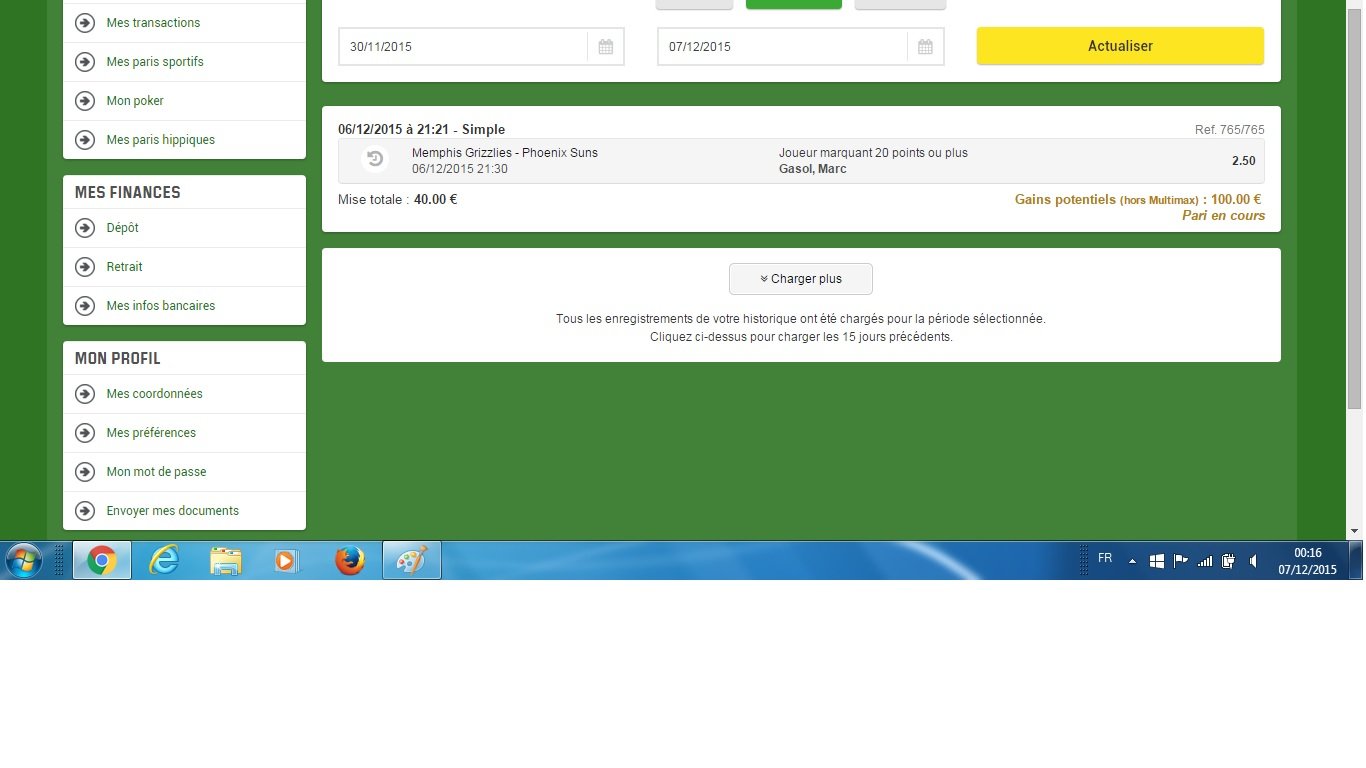Click arrow icon beside Retrait
Image resolution: width=1366 pixels, height=768 pixels.
[85, 266]
